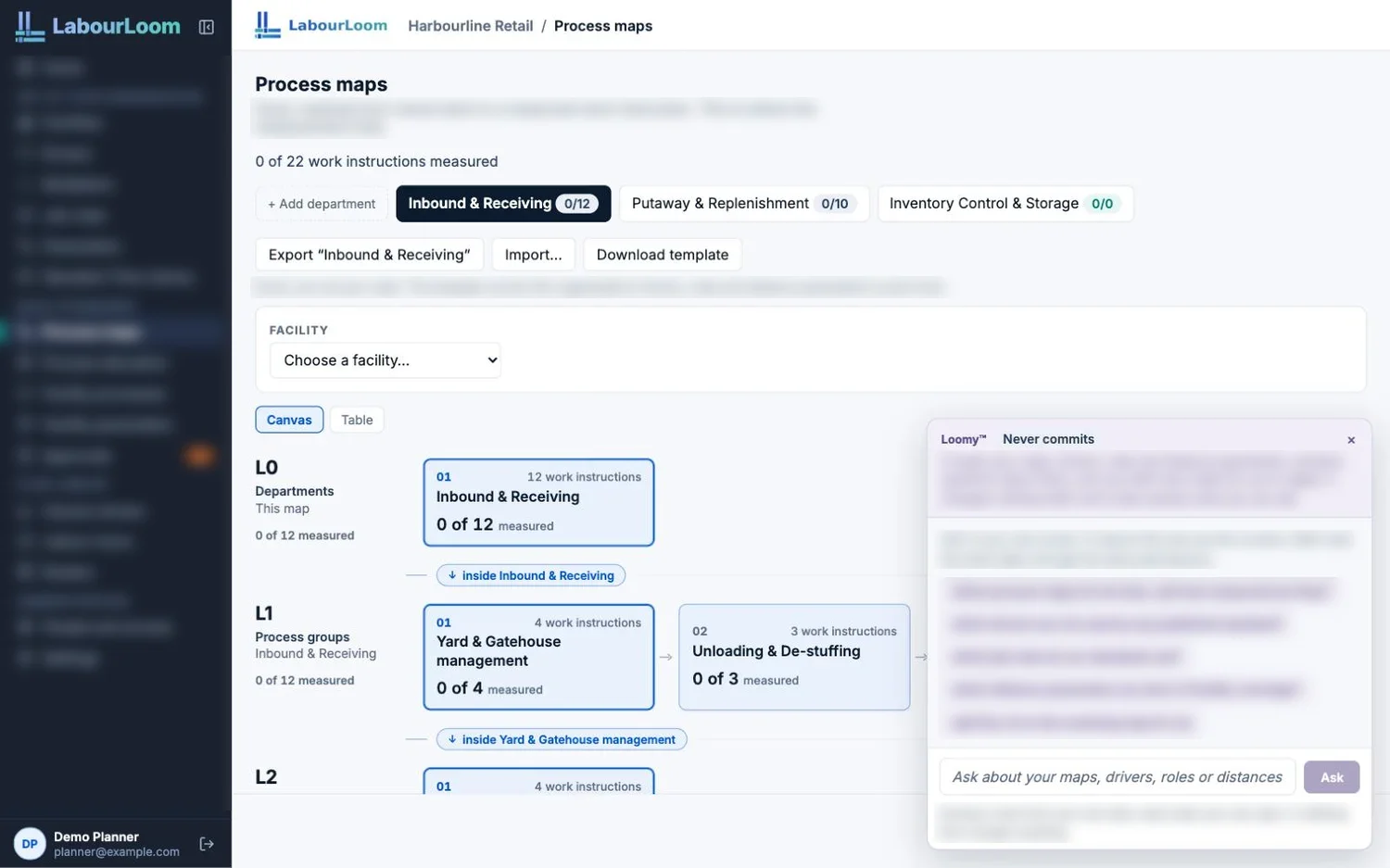Click the '3 work instructions' text
This screenshot has height=868, width=1390.
click(843, 632)
